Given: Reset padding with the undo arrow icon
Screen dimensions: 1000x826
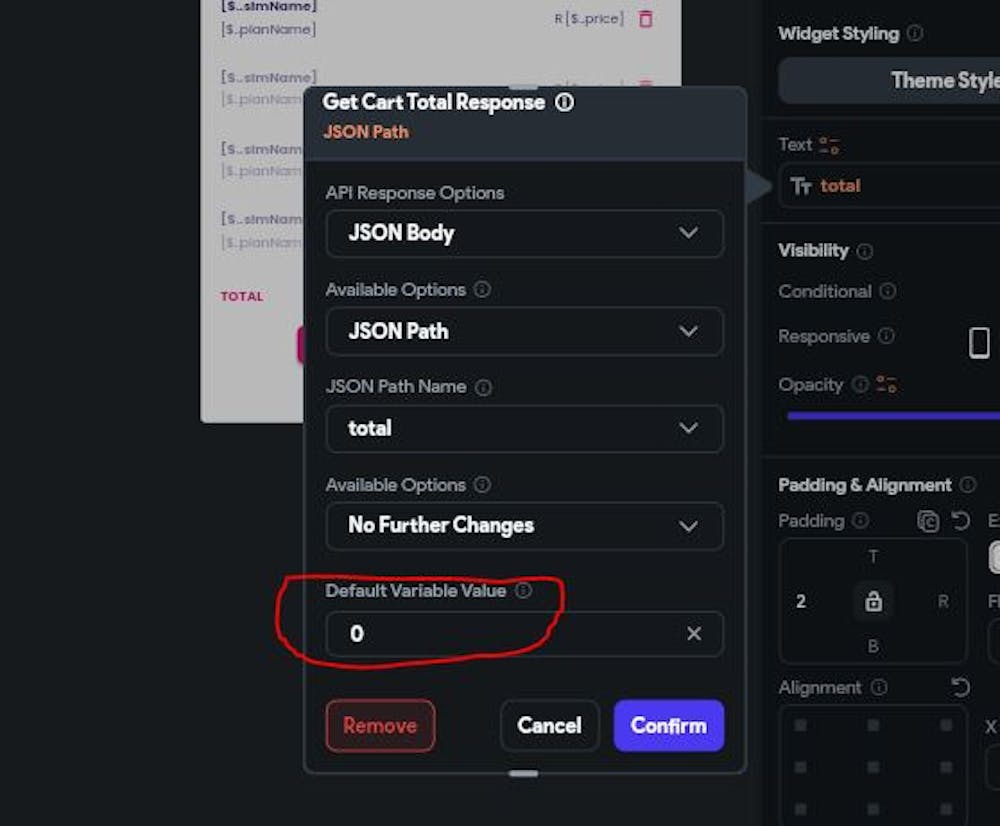Looking at the screenshot, I should tap(960, 521).
